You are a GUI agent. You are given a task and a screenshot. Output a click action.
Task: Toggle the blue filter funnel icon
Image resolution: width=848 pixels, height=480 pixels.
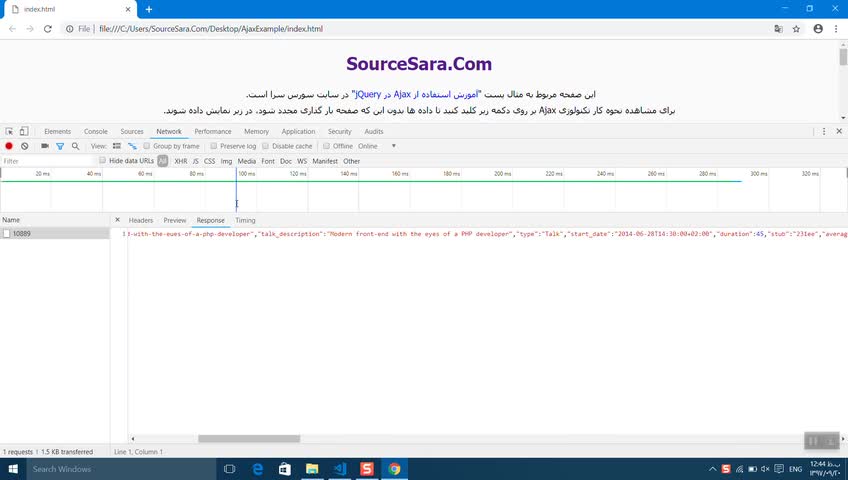(x=60, y=146)
